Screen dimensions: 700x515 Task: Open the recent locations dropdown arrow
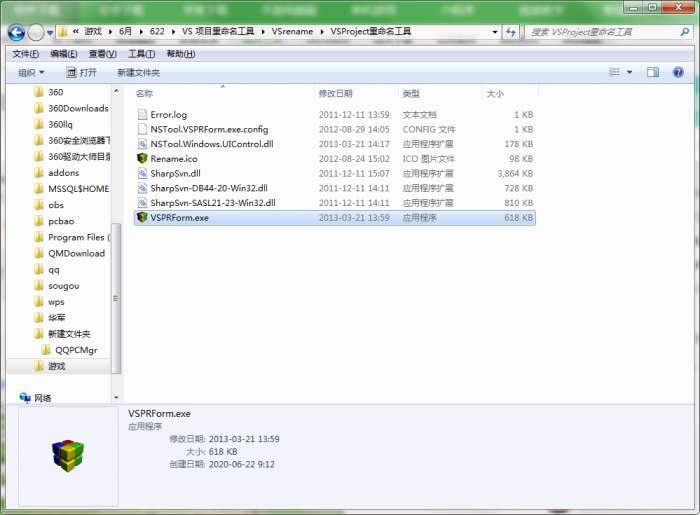pyautogui.click(x=50, y=33)
